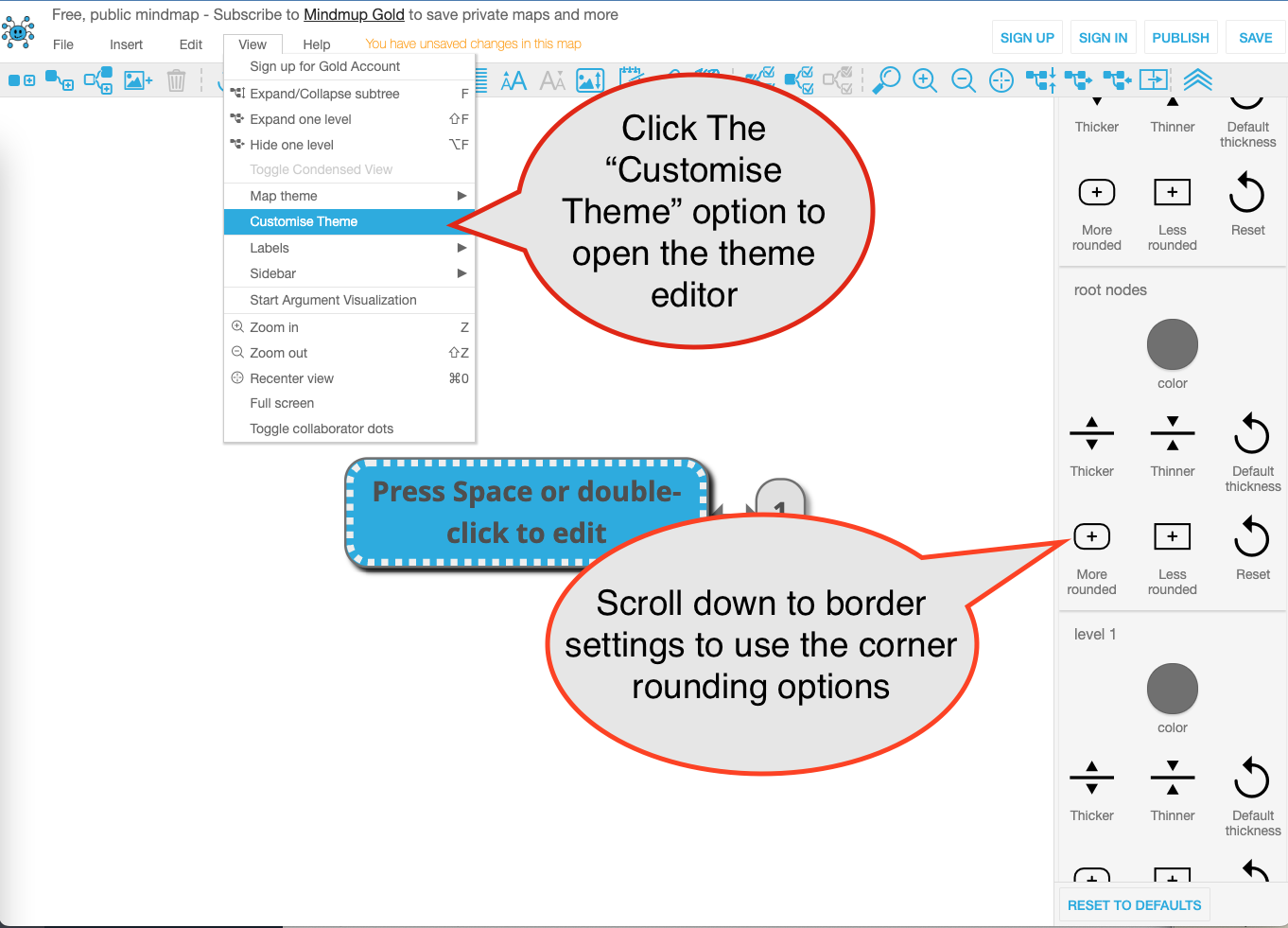Viewport: 1288px width, 928px height.
Task: Close the open View menu tab
Action: 252,44
